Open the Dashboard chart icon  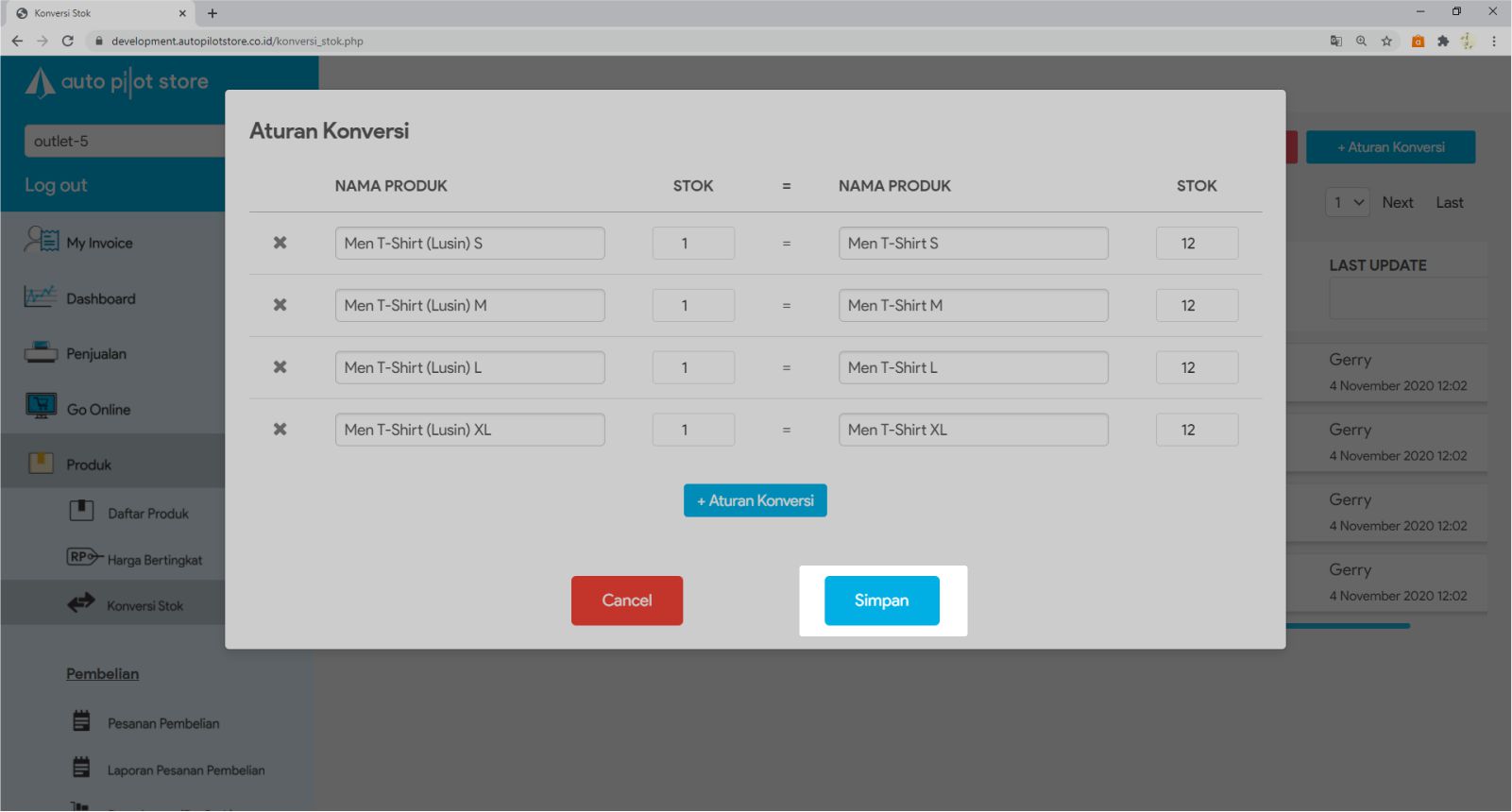41,297
